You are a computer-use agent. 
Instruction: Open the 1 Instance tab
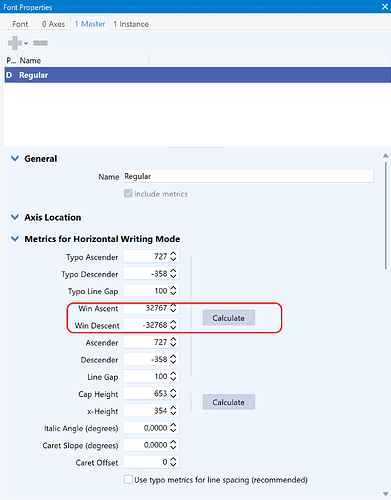click(x=131, y=24)
